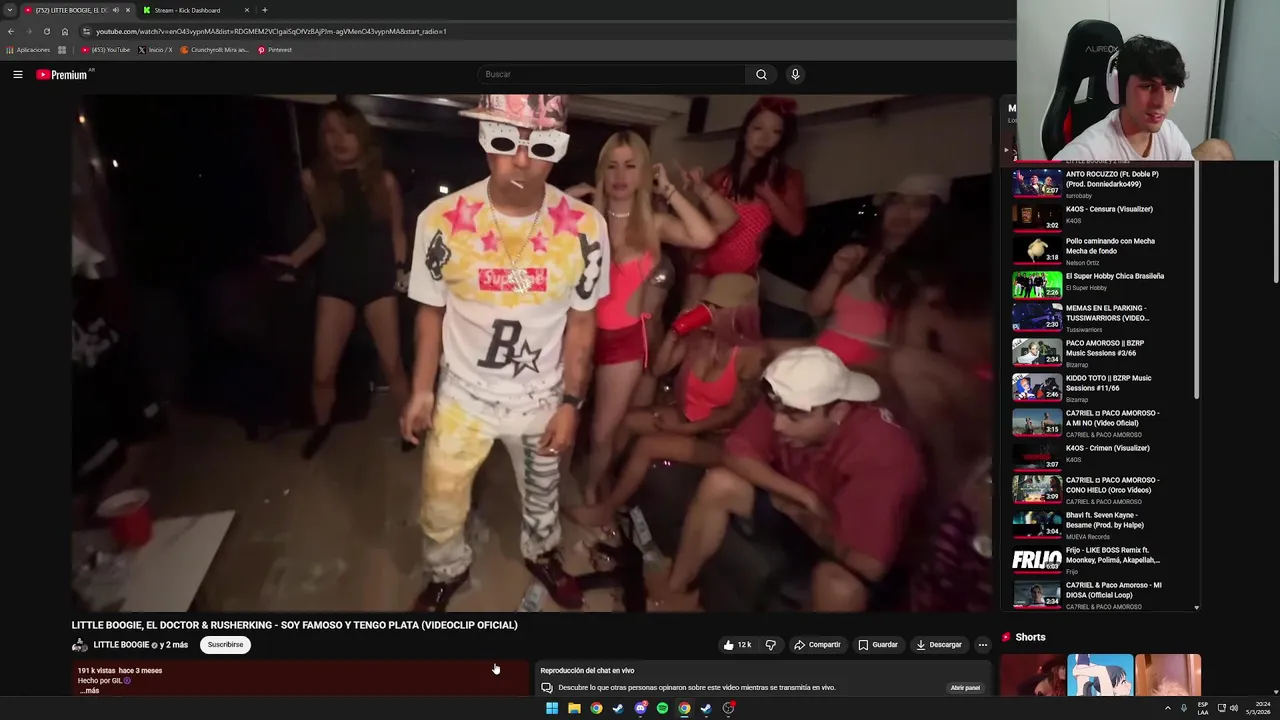Open LITTLE BOOGIE channel name link

coord(121,645)
